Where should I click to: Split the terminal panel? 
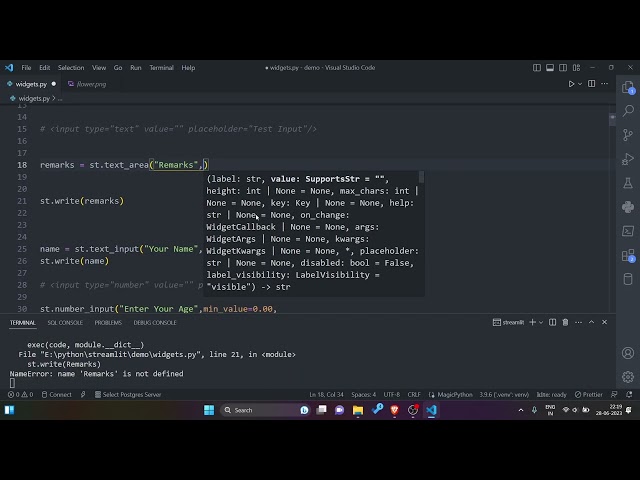pyautogui.click(x=552, y=322)
